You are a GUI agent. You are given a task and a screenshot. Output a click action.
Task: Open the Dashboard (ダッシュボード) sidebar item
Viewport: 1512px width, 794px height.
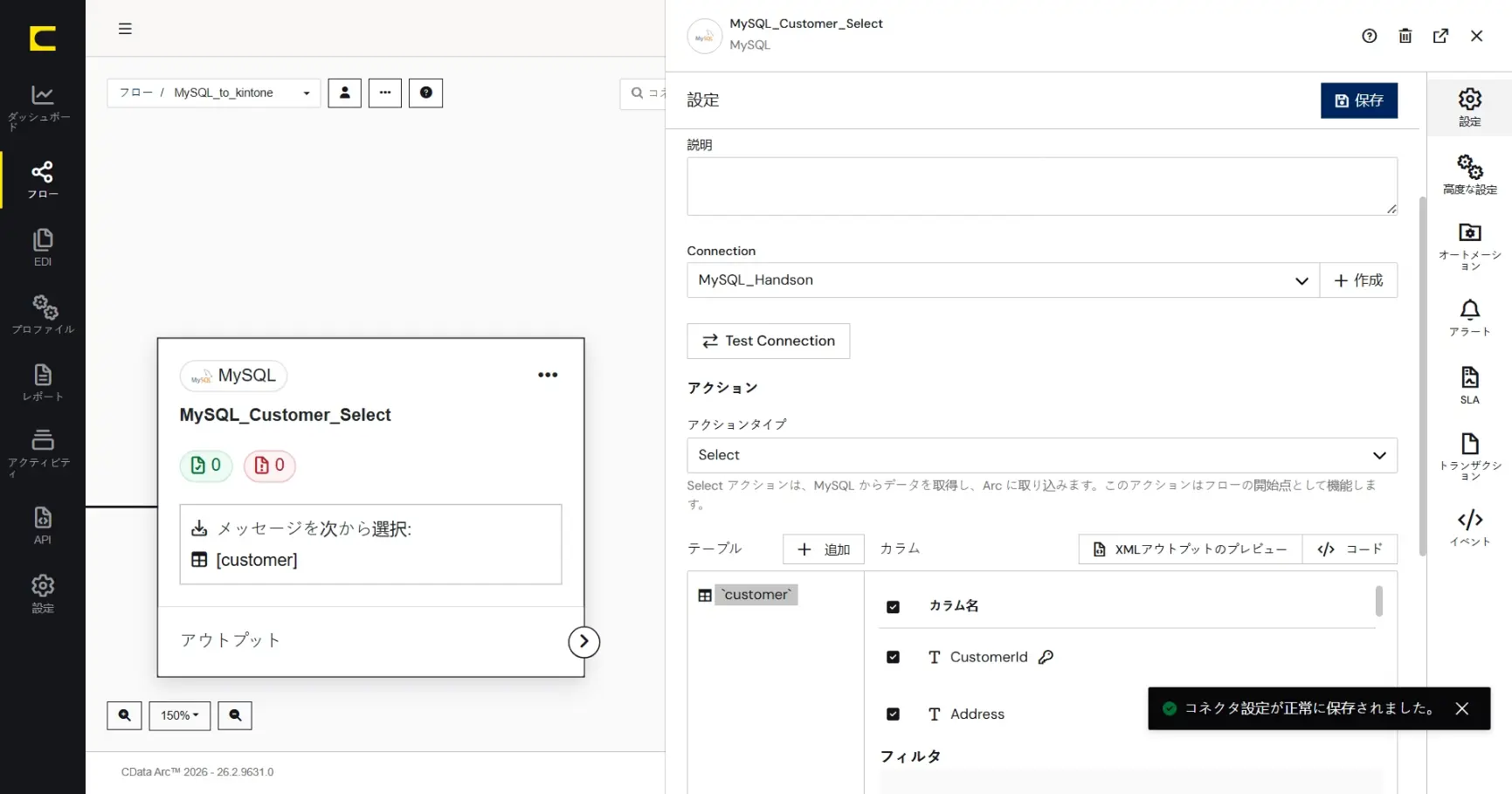[x=42, y=107]
